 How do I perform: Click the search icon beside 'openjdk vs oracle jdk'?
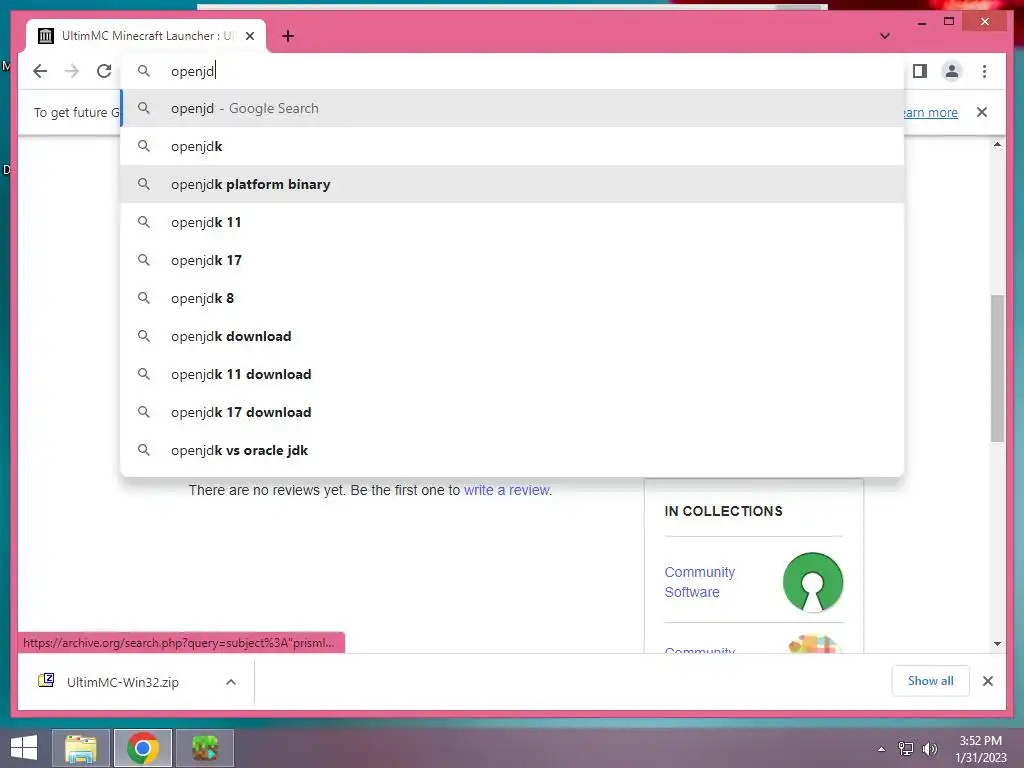tap(144, 450)
